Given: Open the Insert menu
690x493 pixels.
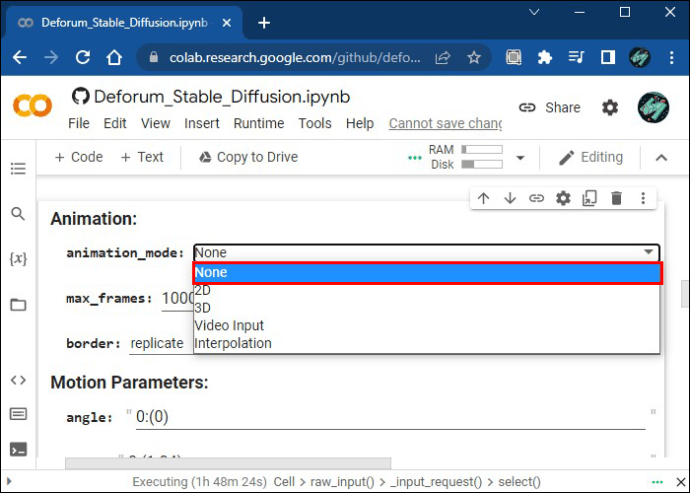Looking at the screenshot, I should point(202,123).
